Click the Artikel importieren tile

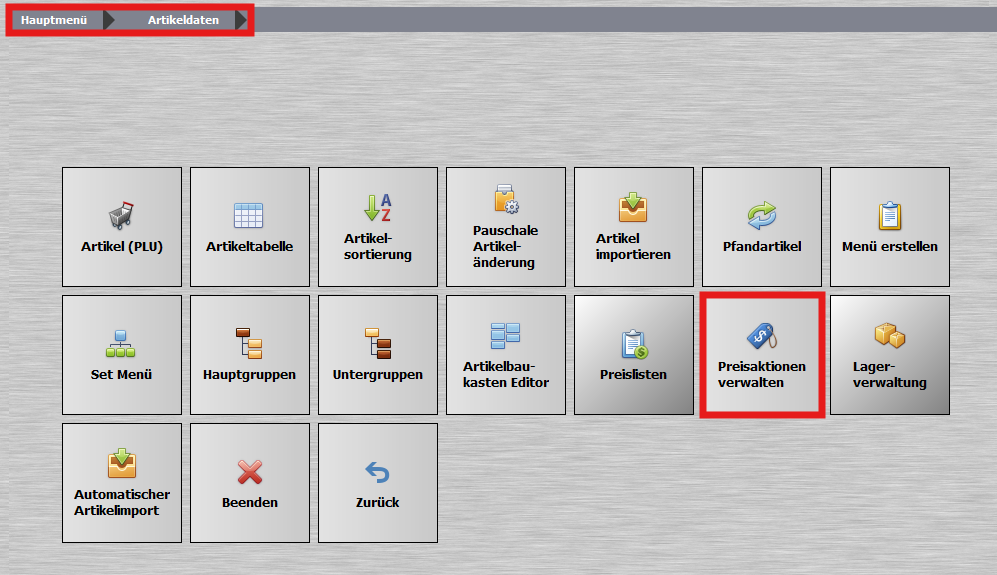(x=634, y=227)
